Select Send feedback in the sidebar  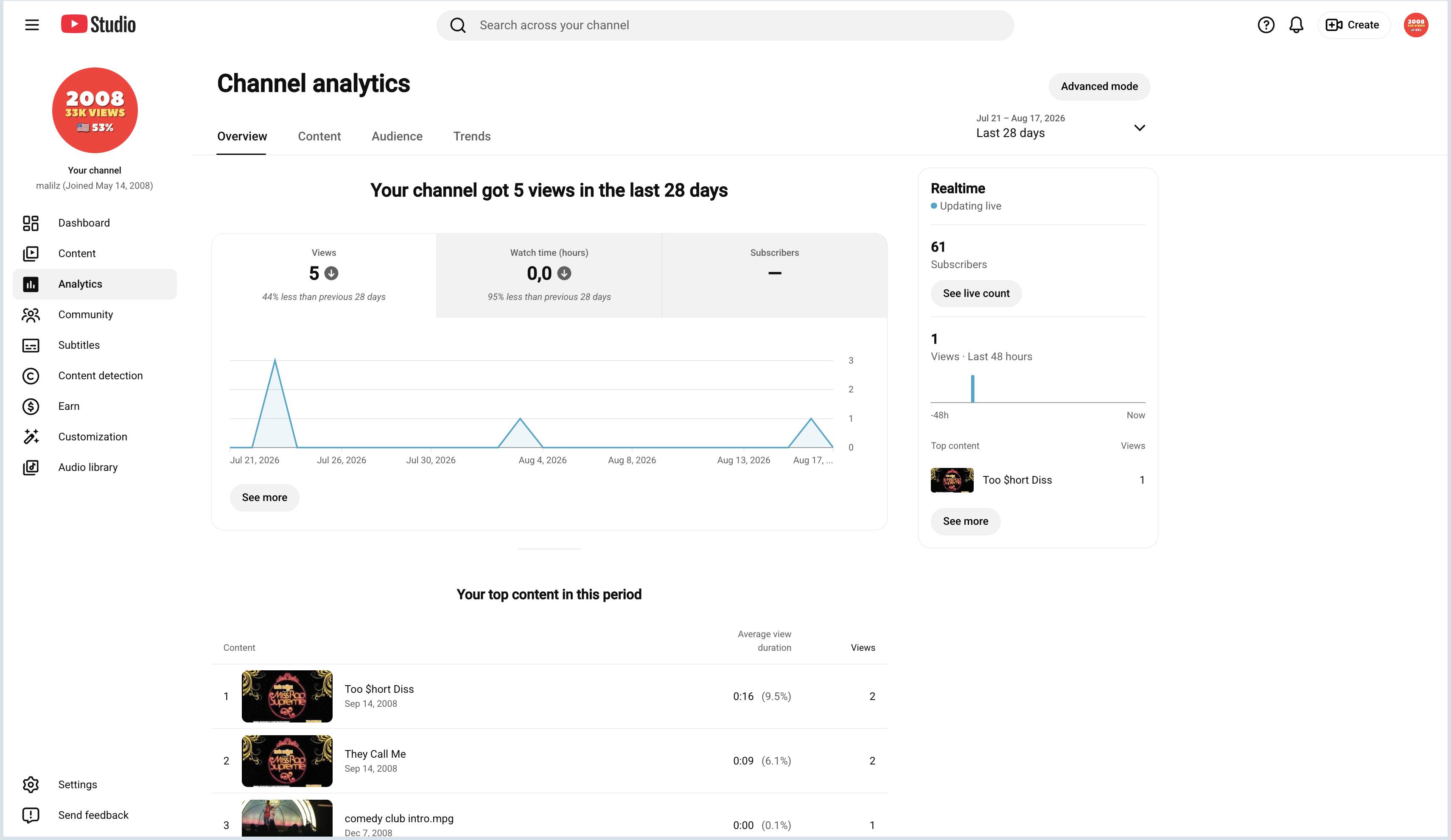(95, 815)
